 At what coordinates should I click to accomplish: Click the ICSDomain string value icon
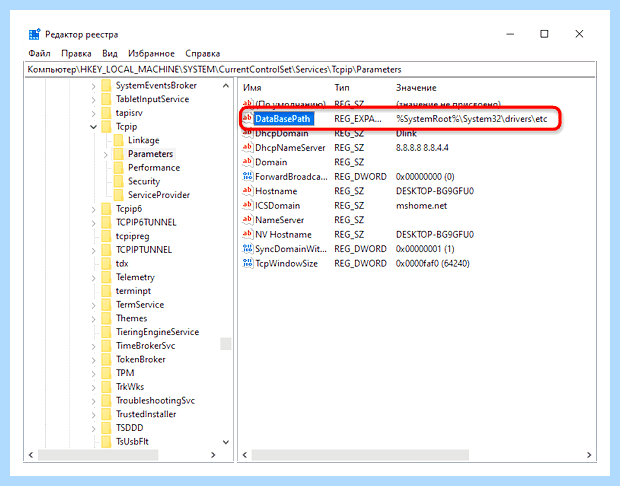[248, 205]
